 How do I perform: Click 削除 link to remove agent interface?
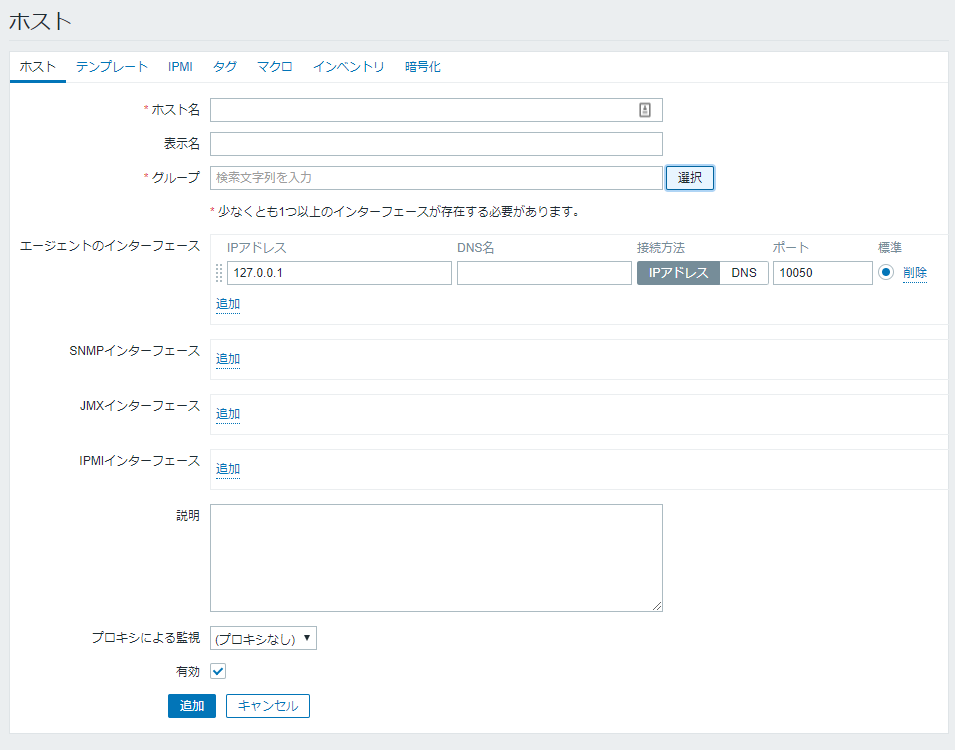tap(914, 273)
